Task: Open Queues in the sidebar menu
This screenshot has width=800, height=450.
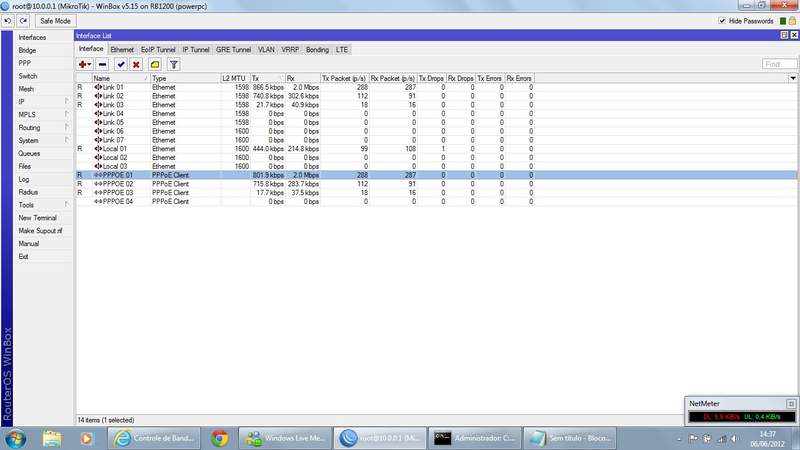Action: [29, 153]
